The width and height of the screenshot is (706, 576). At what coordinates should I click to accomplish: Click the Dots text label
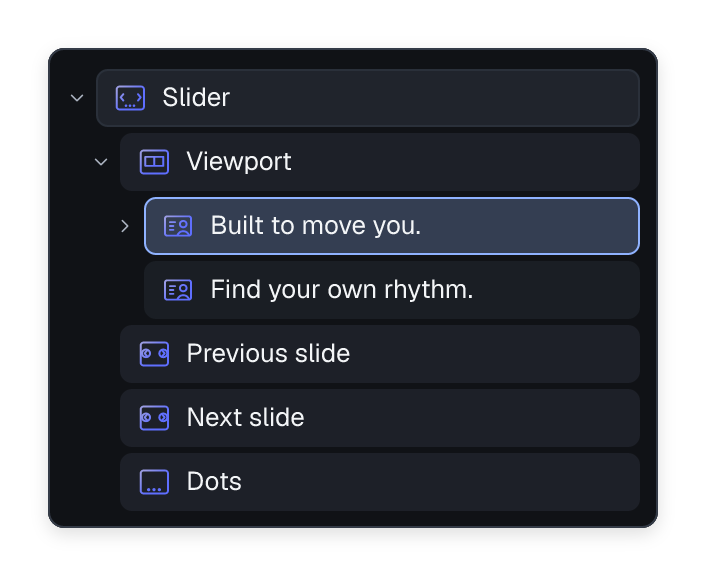(x=214, y=481)
